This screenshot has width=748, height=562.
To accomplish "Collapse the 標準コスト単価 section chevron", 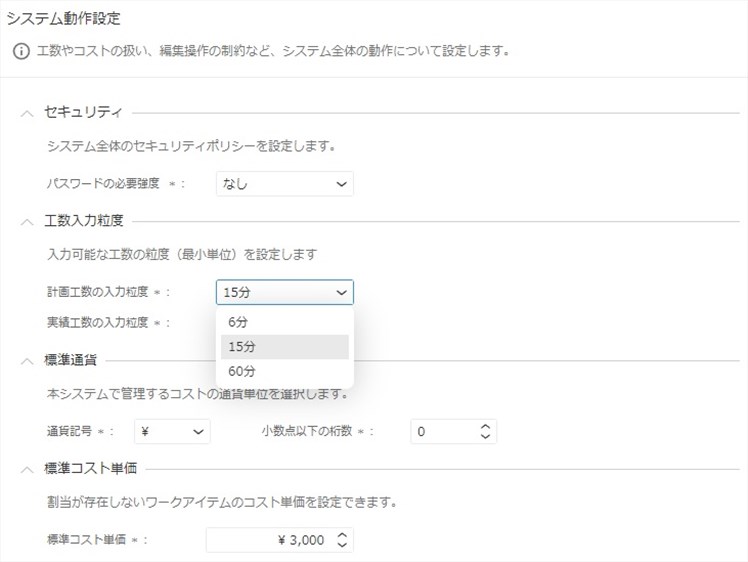I will pyautogui.click(x=27, y=468).
